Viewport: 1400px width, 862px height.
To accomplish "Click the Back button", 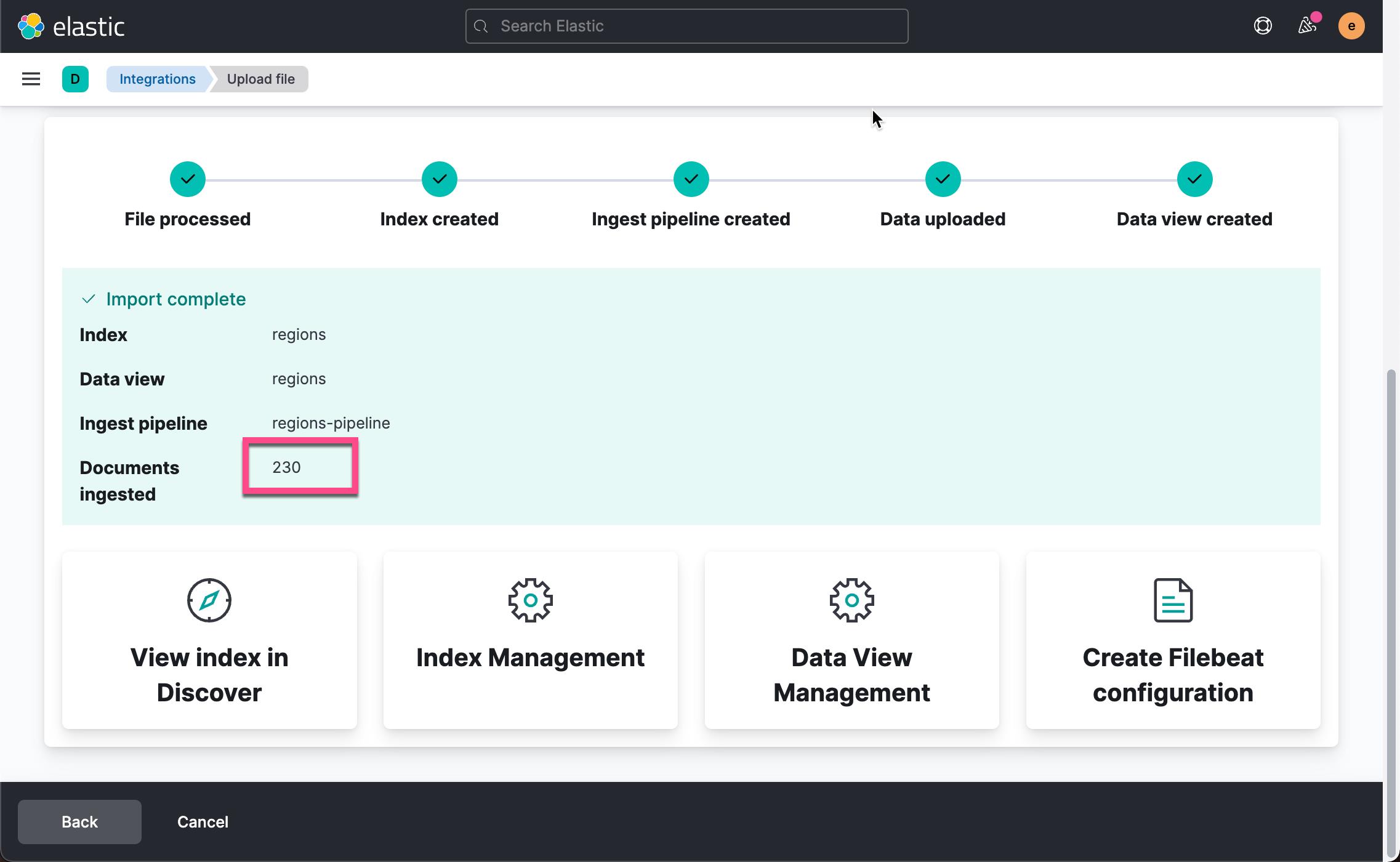I will click(79, 822).
